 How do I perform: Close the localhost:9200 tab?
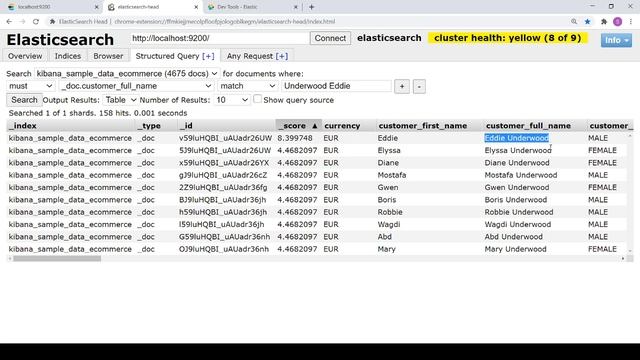point(97,7)
